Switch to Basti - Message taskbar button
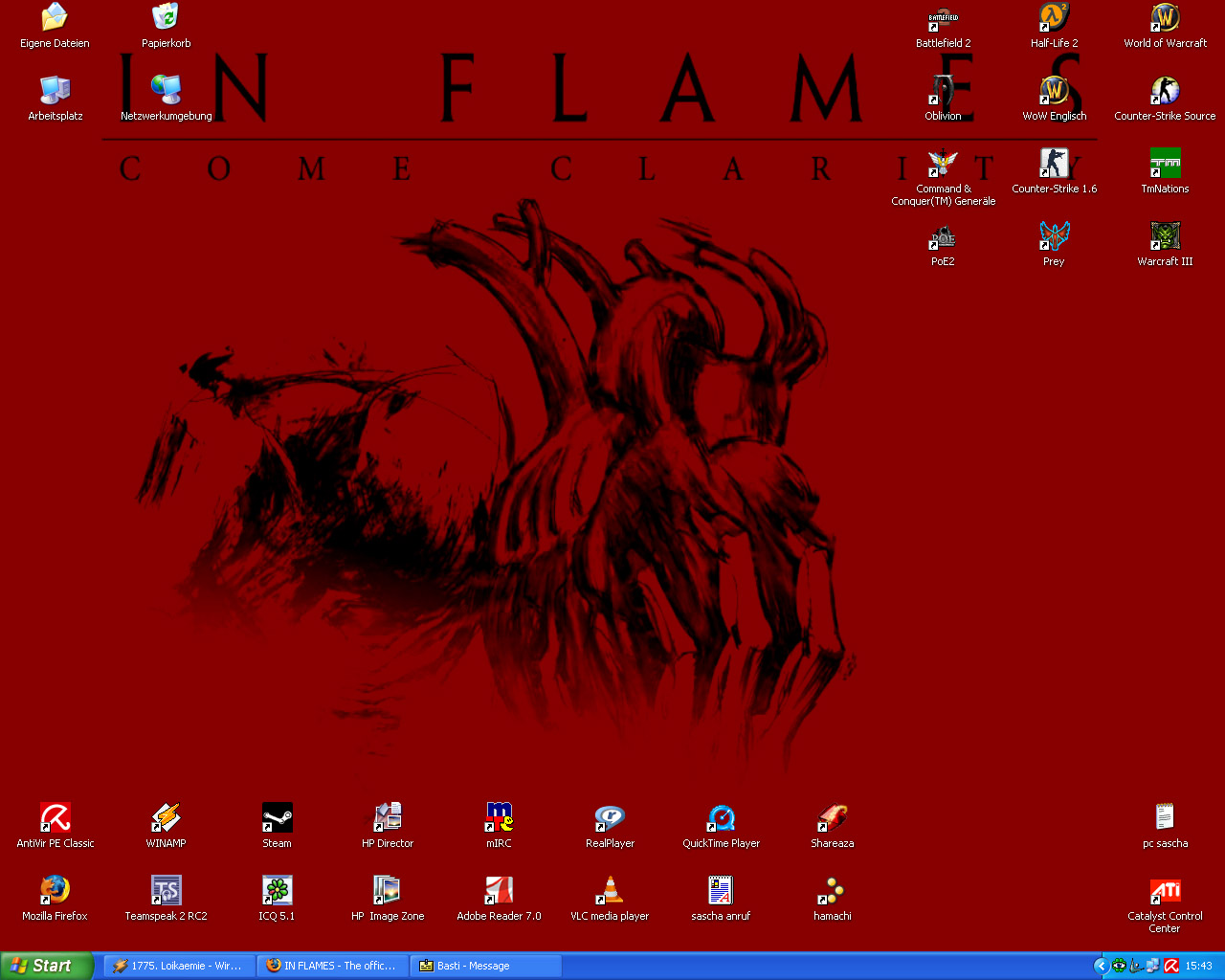 (485, 966)
